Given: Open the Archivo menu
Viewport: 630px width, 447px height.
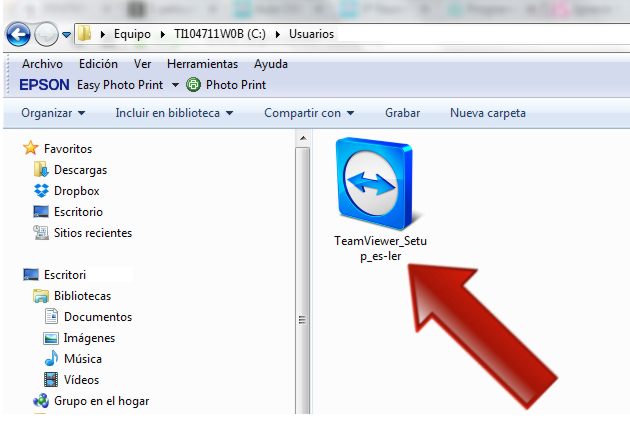Looking at the screenshot, I should (42, 64).
